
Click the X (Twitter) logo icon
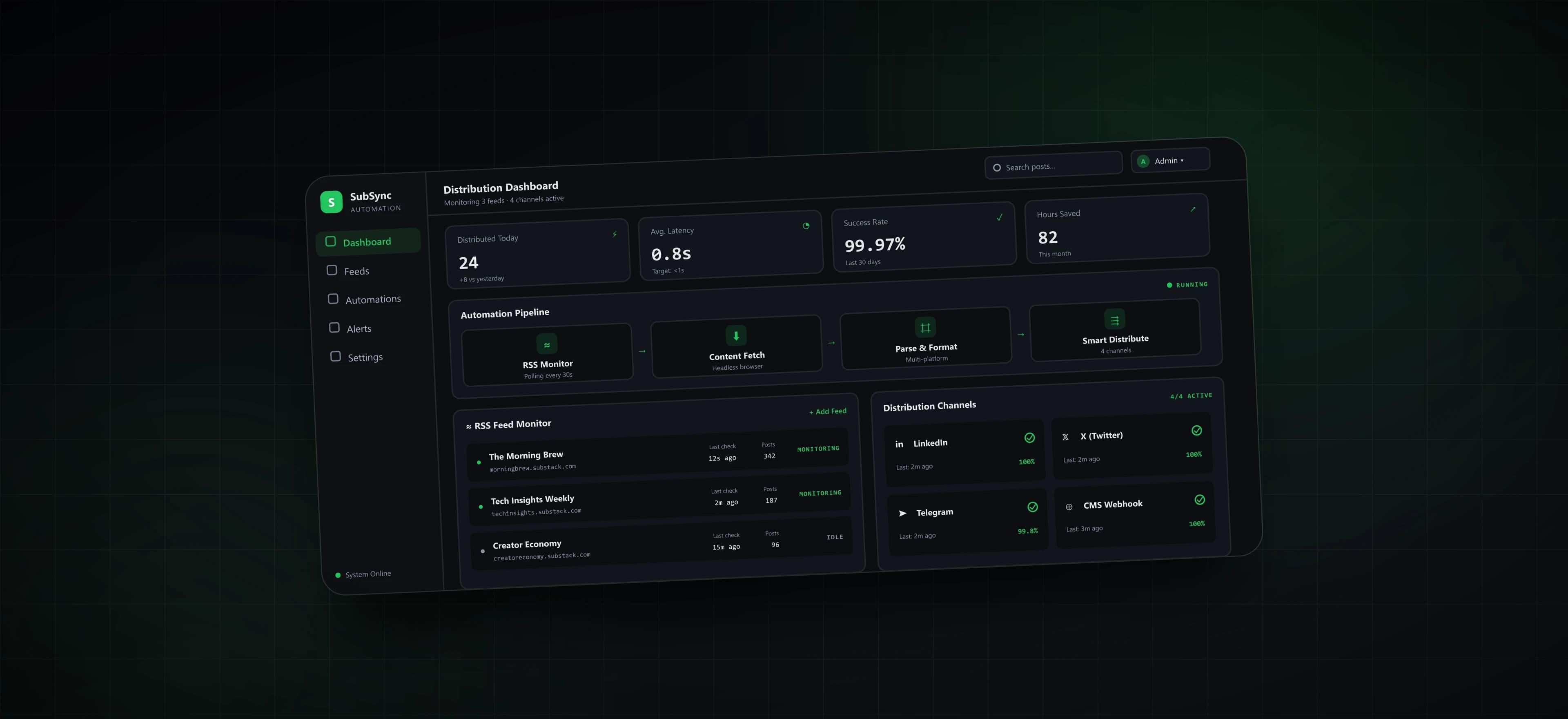(1065, 437)
